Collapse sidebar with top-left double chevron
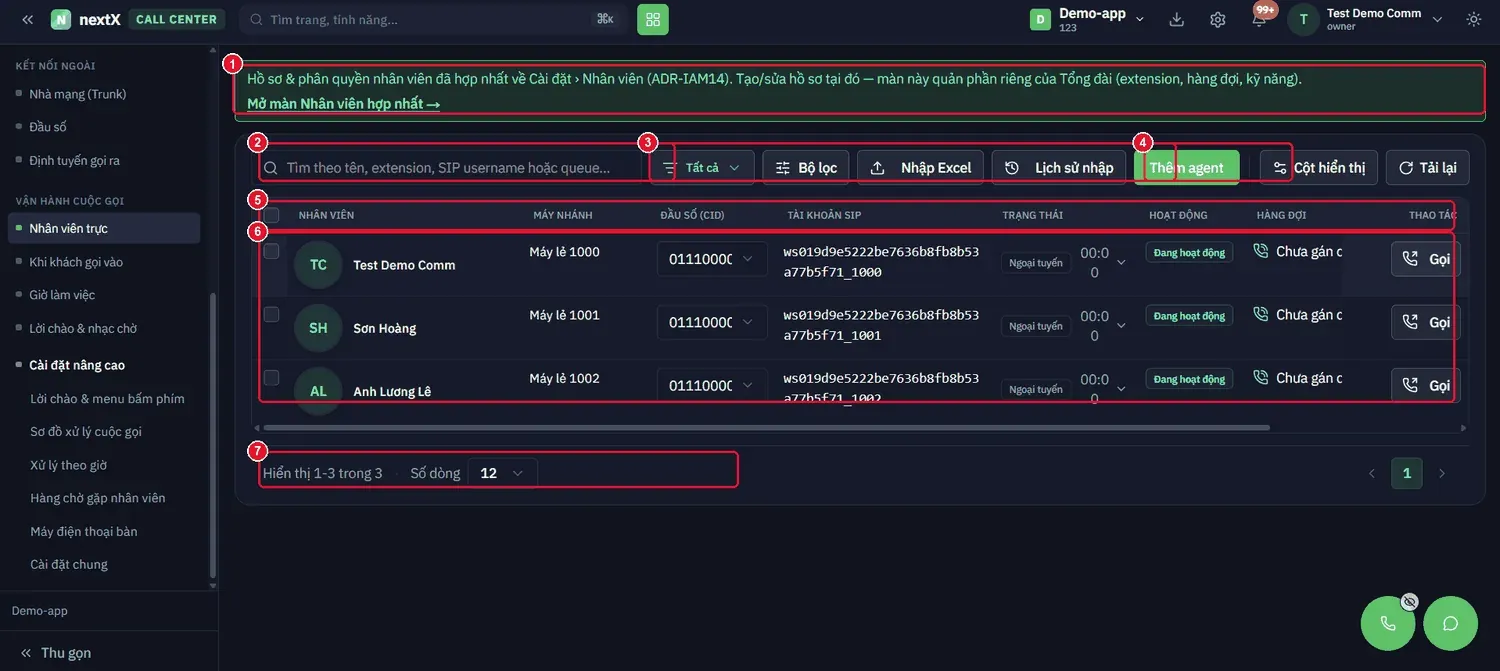The image size is (1500, 671). (27, 19)
